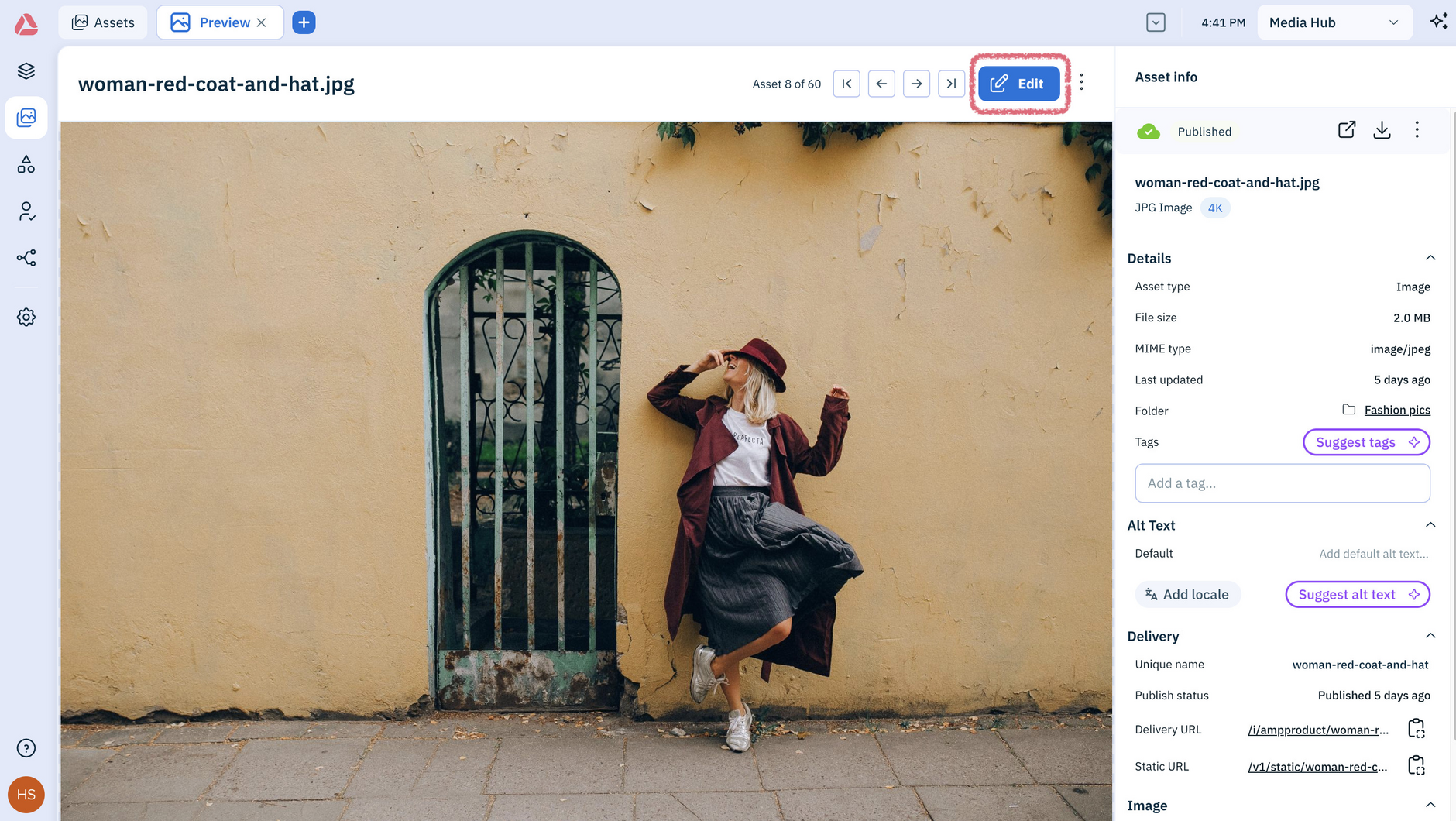Copy the Static URL
Viewport: 1456px width, 821px height.
point(1417,766)
